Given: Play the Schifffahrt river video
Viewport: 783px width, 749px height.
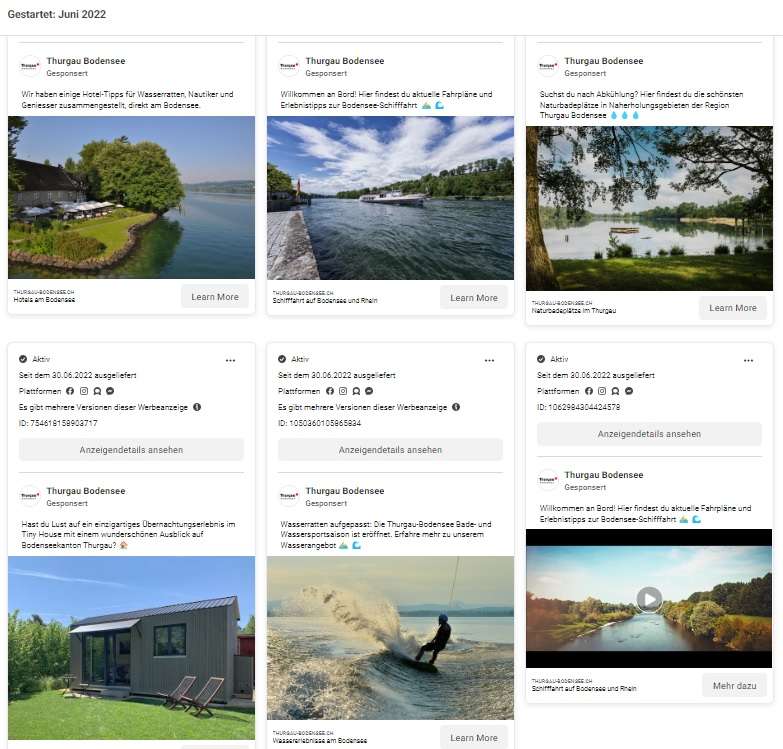Looking at the screenshot, I should [x=649, y=599].
